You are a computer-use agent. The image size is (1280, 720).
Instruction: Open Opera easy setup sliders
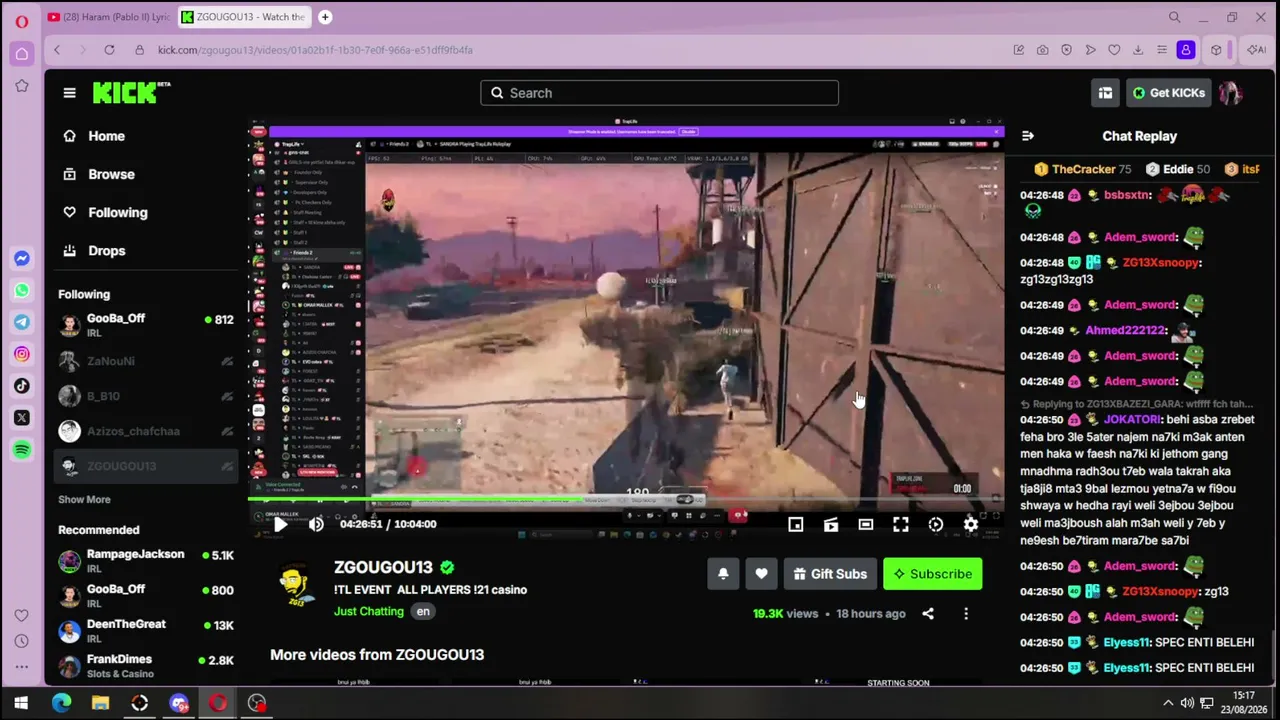pyautogui.click(x=1162, y=50)
